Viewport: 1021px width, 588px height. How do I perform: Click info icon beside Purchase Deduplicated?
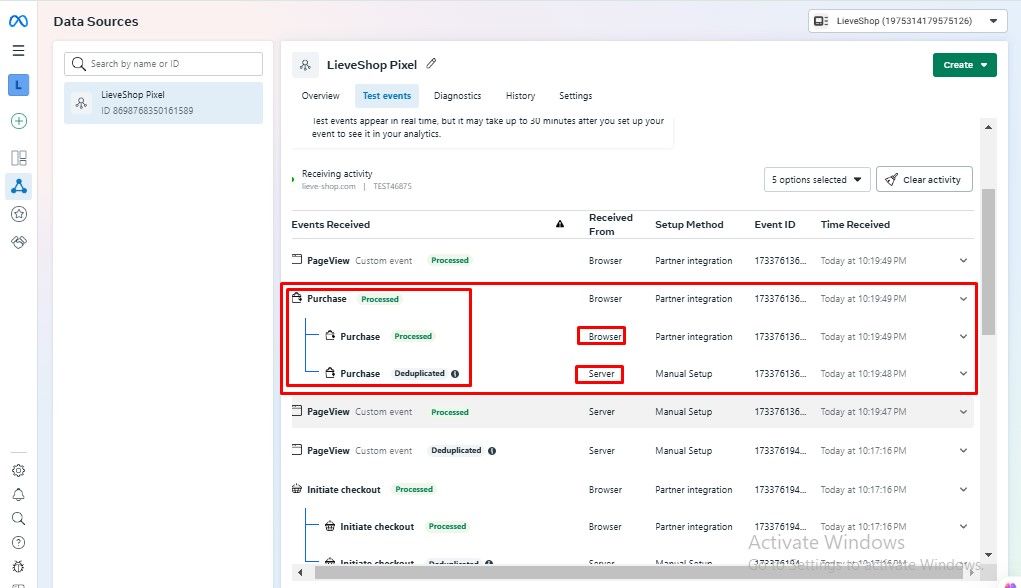coord(455,374)
